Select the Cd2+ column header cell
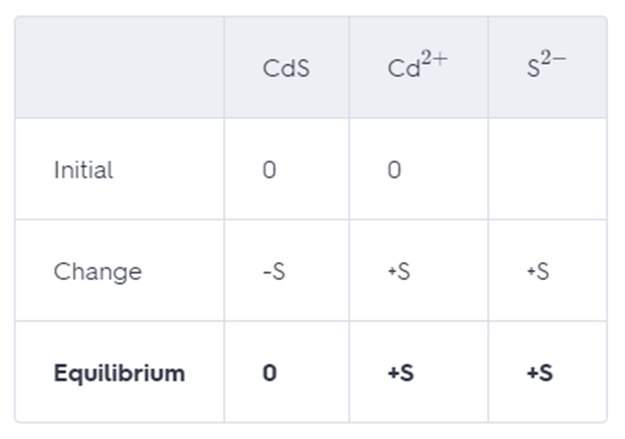The image size is (625, 439). (x=417, y=67)
